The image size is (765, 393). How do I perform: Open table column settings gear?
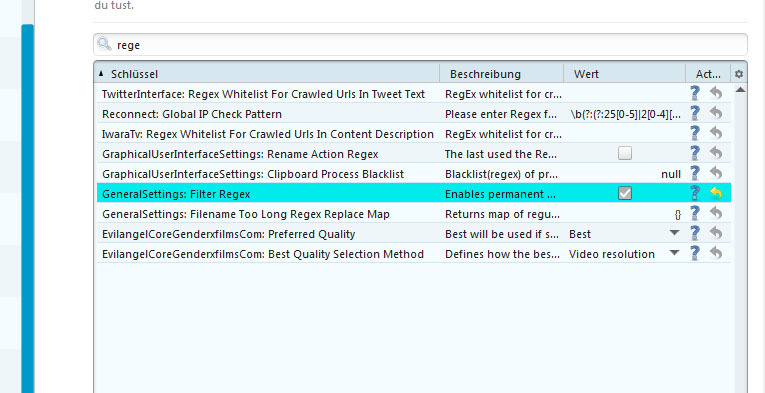pos(739,74)
